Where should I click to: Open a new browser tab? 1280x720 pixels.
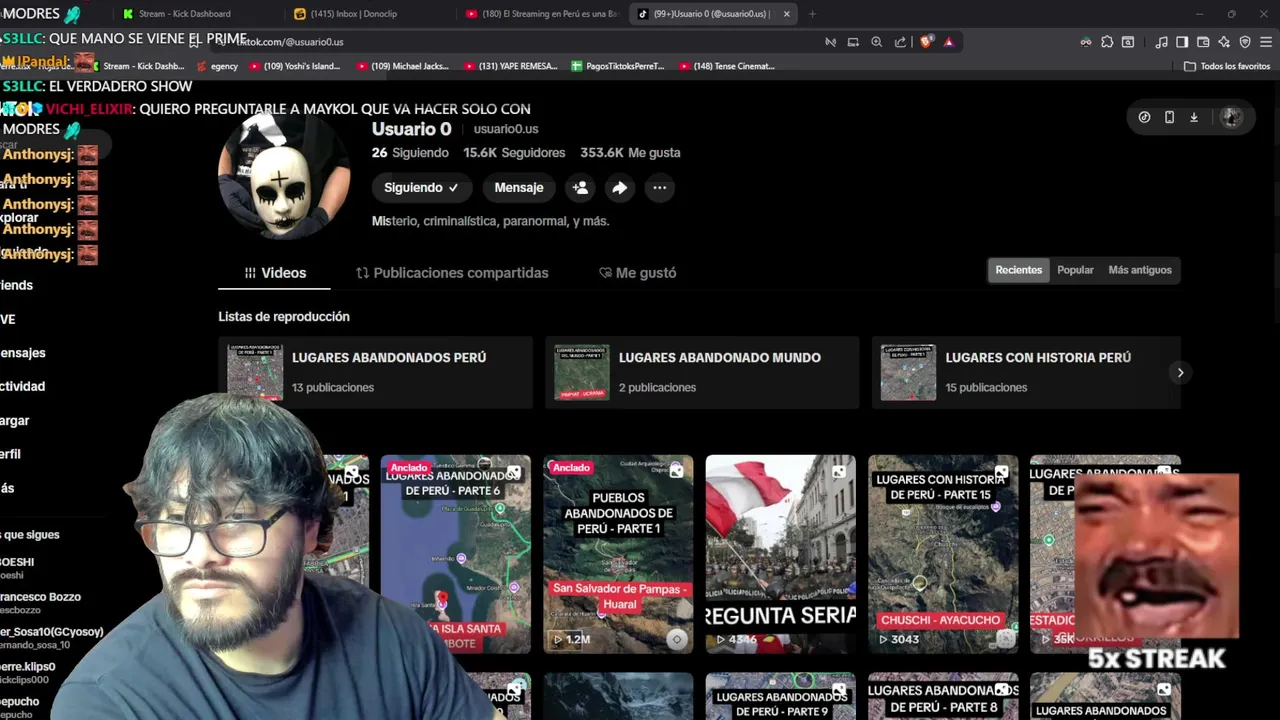point(812,14)
